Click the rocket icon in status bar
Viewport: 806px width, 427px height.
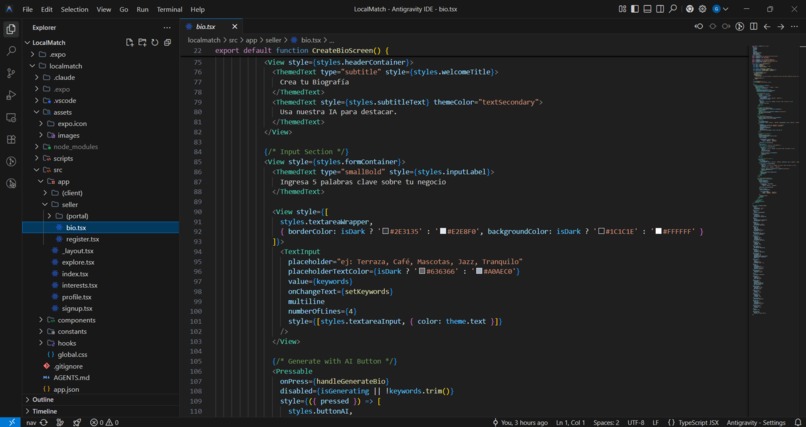coord(77,422)
